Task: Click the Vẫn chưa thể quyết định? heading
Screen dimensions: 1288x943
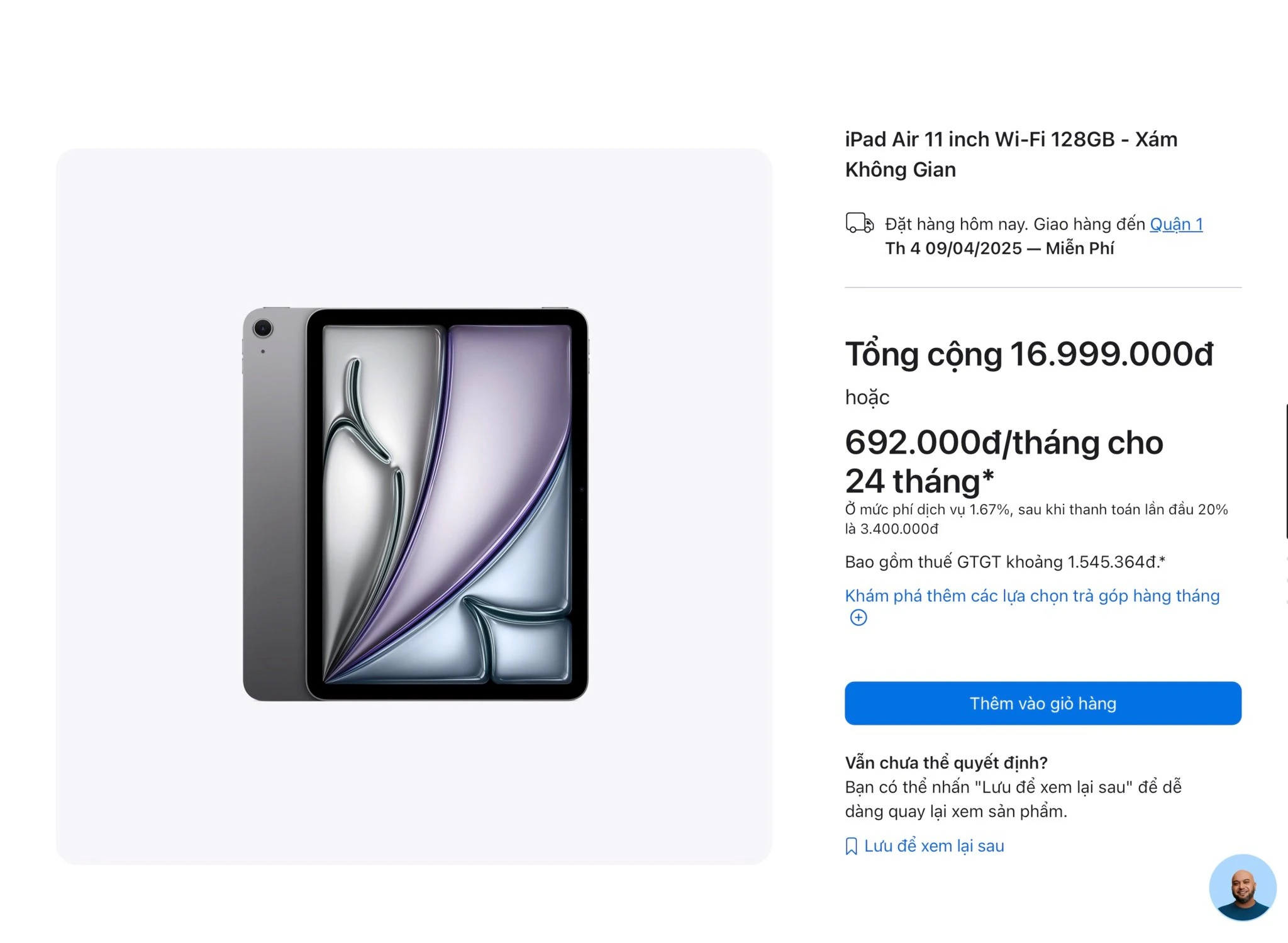Action: pos(946,762)
